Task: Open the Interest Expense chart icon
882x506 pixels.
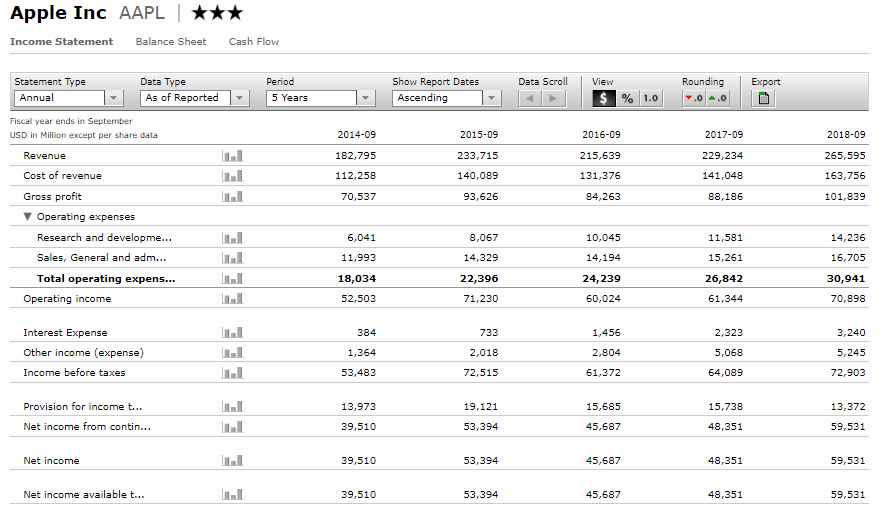Action: pos(232,333)
